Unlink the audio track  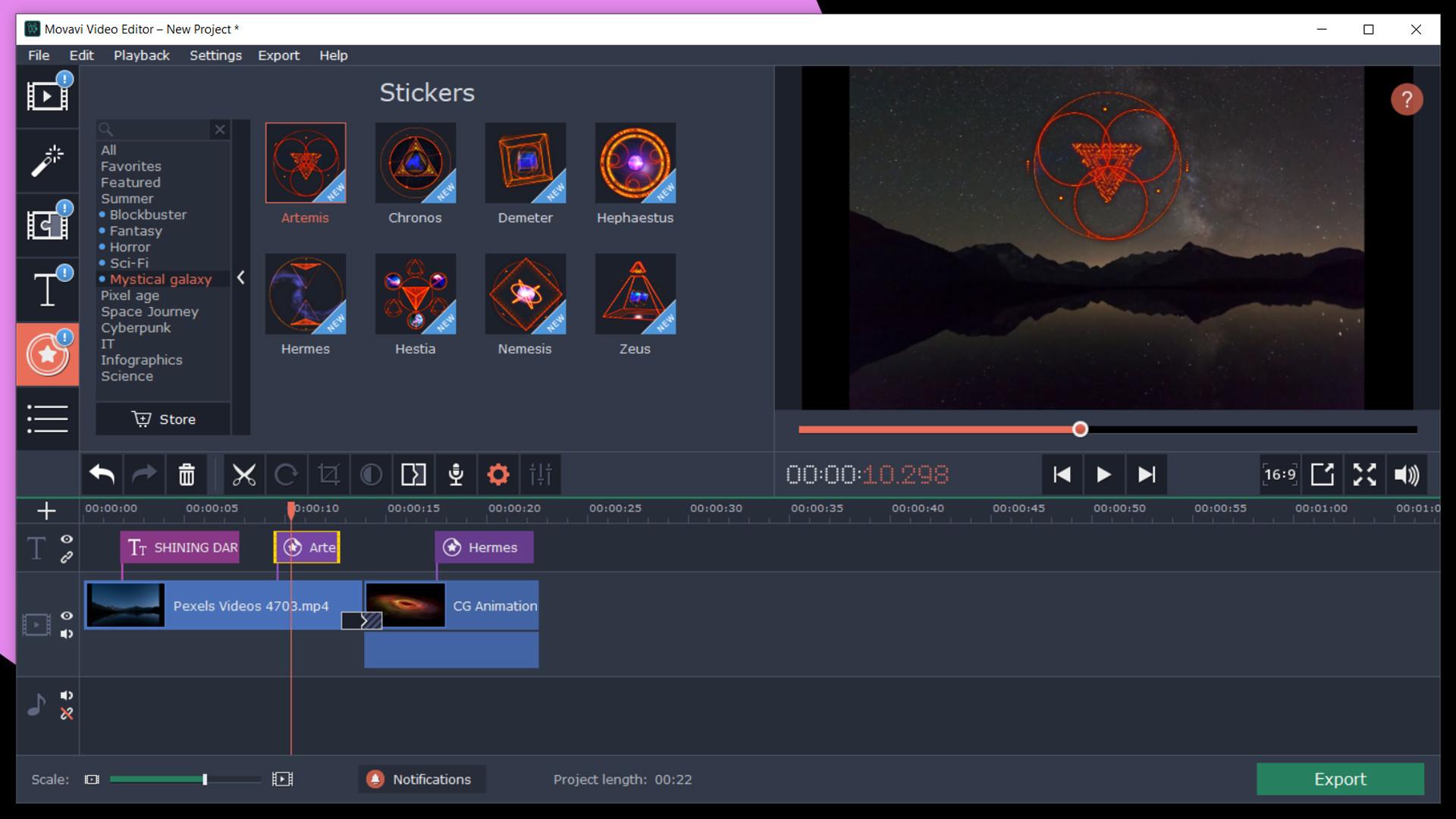pos(67,714)
